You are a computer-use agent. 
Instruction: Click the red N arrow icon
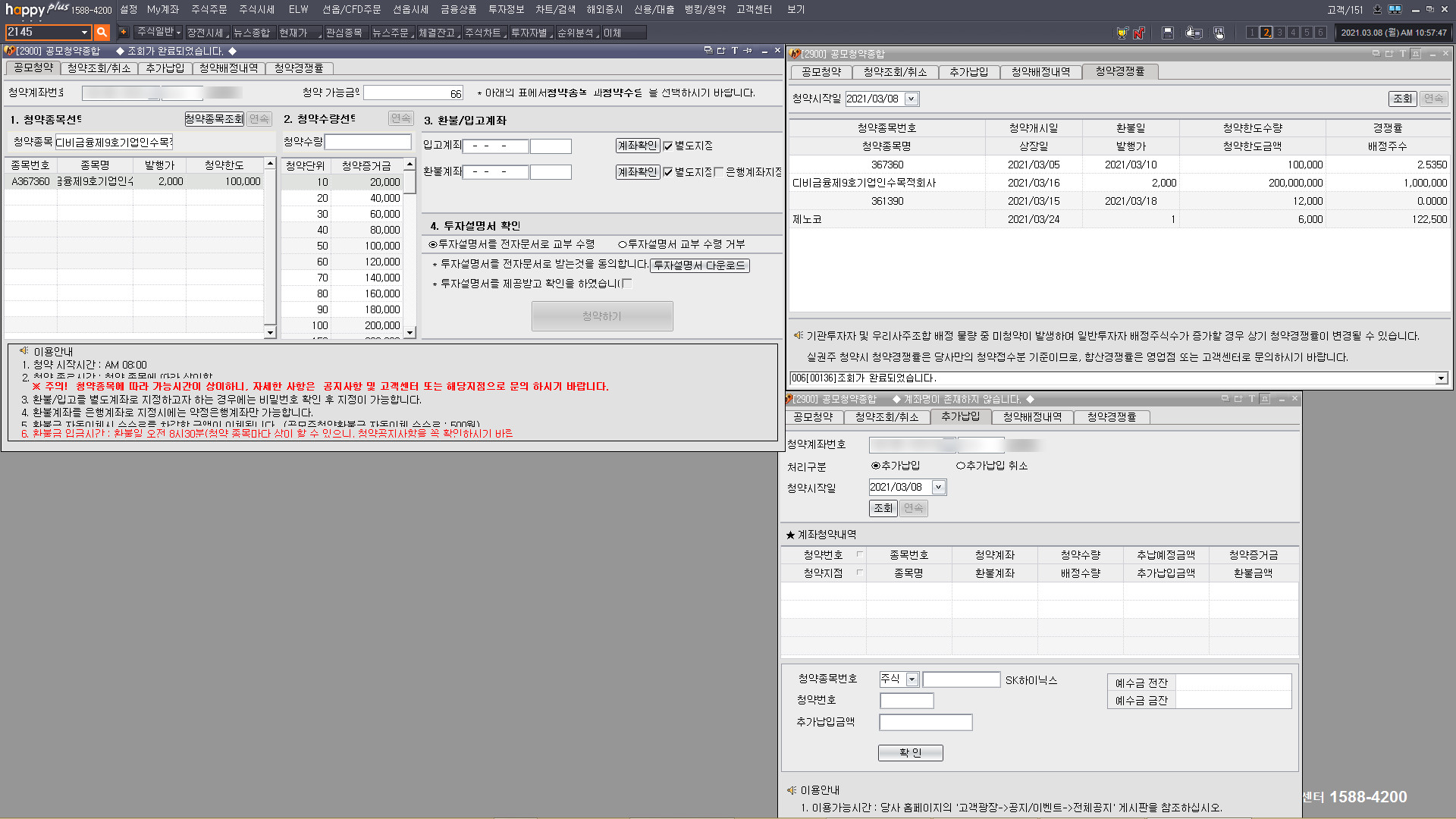1139,33
